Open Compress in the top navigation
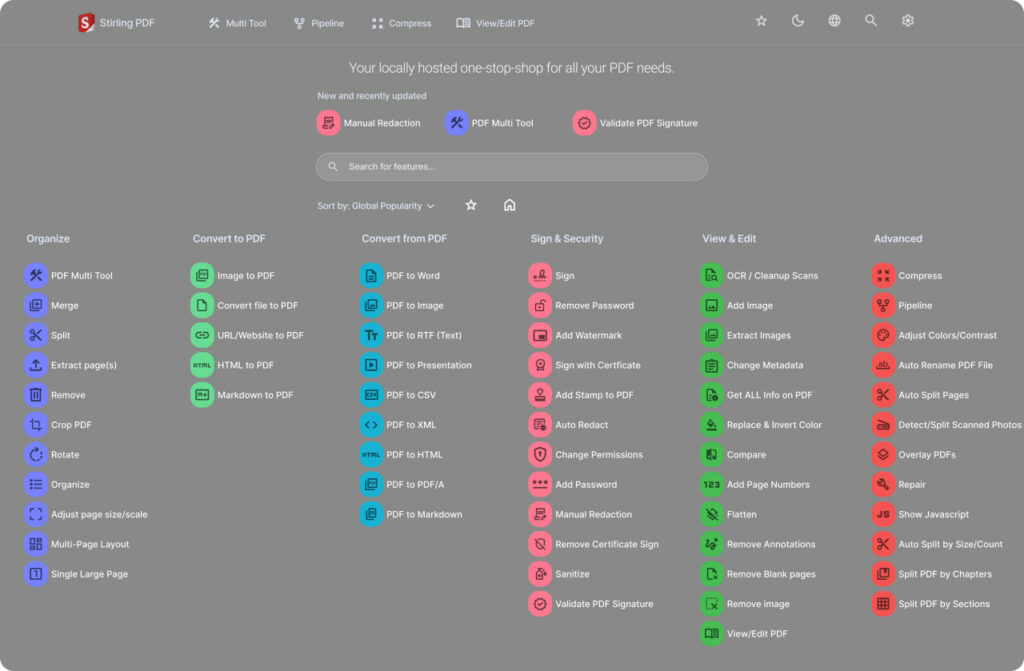Screen dimensions: 1024x671 (401, 23)
